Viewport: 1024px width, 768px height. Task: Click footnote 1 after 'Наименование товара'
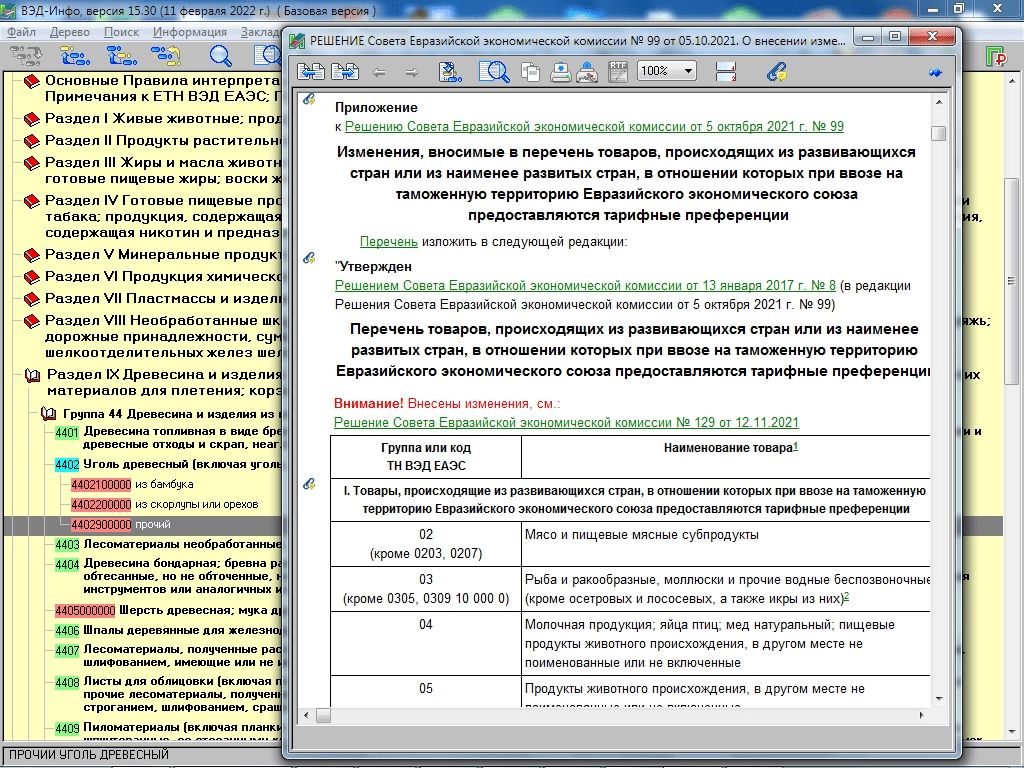pyautogui.click(x=795, y=446)
